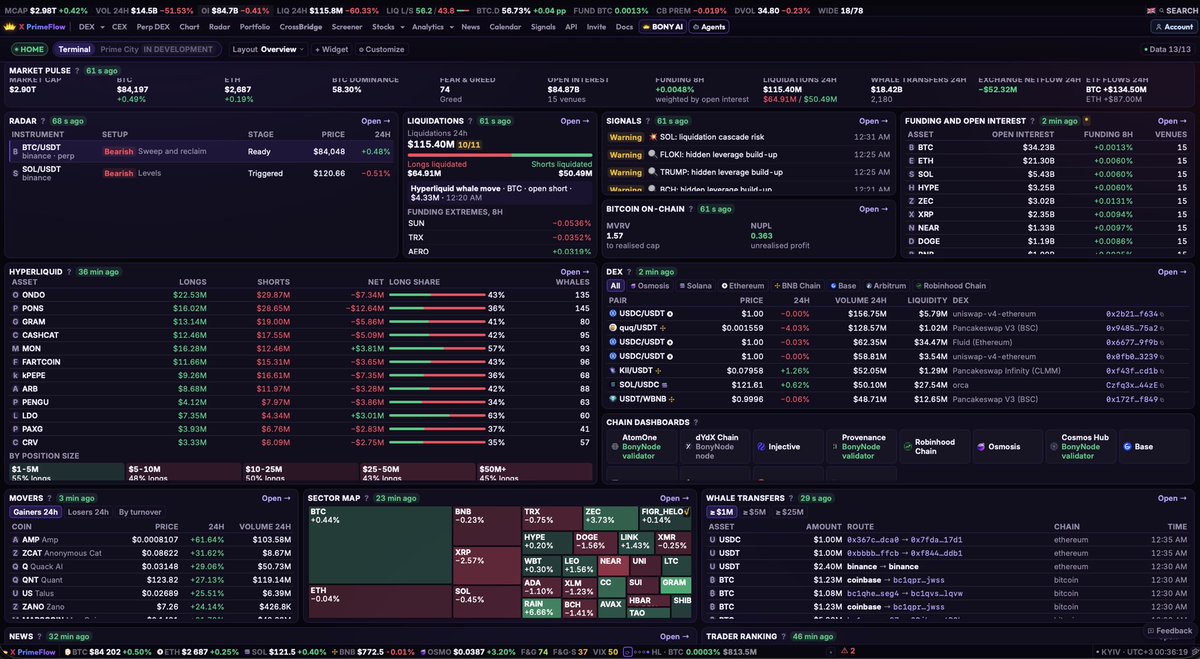Click the BTC ticker icon in bottom bar

pyautogui.click(x=66, y=652)
